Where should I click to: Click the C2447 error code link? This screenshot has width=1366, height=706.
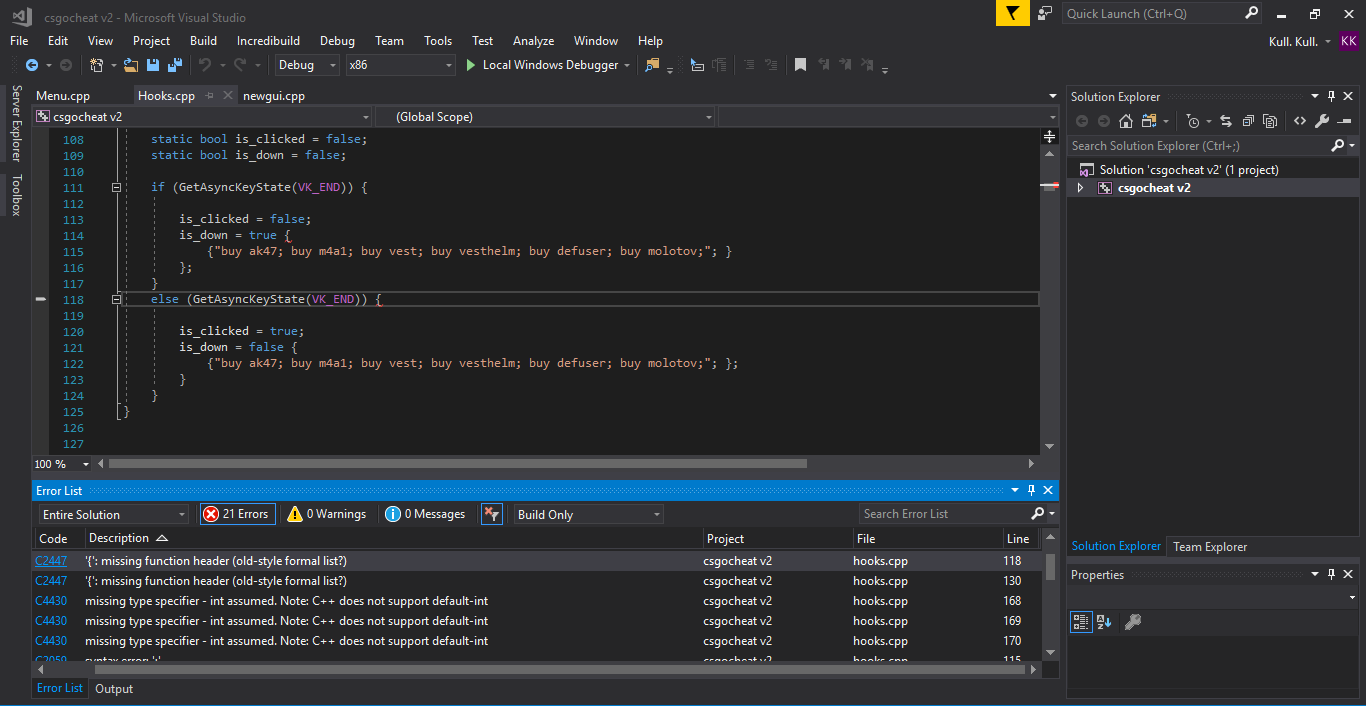(51, 561)
